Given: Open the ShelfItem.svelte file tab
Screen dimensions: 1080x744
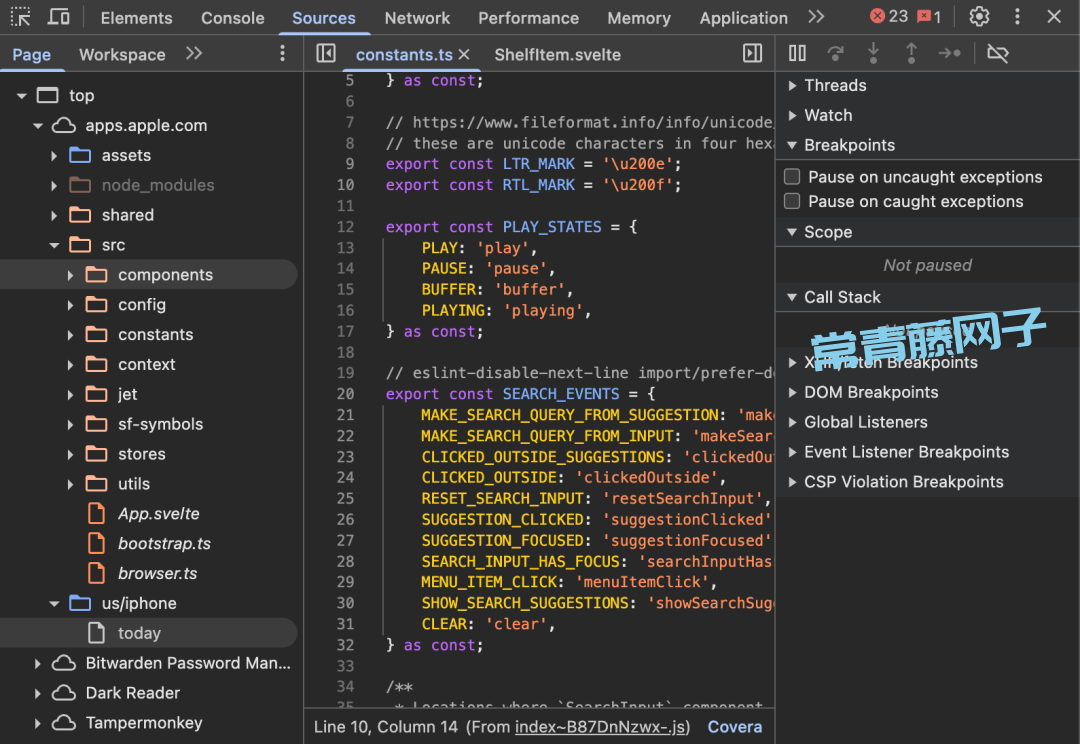Looking at the screenshot, I should tap(557, 55).
